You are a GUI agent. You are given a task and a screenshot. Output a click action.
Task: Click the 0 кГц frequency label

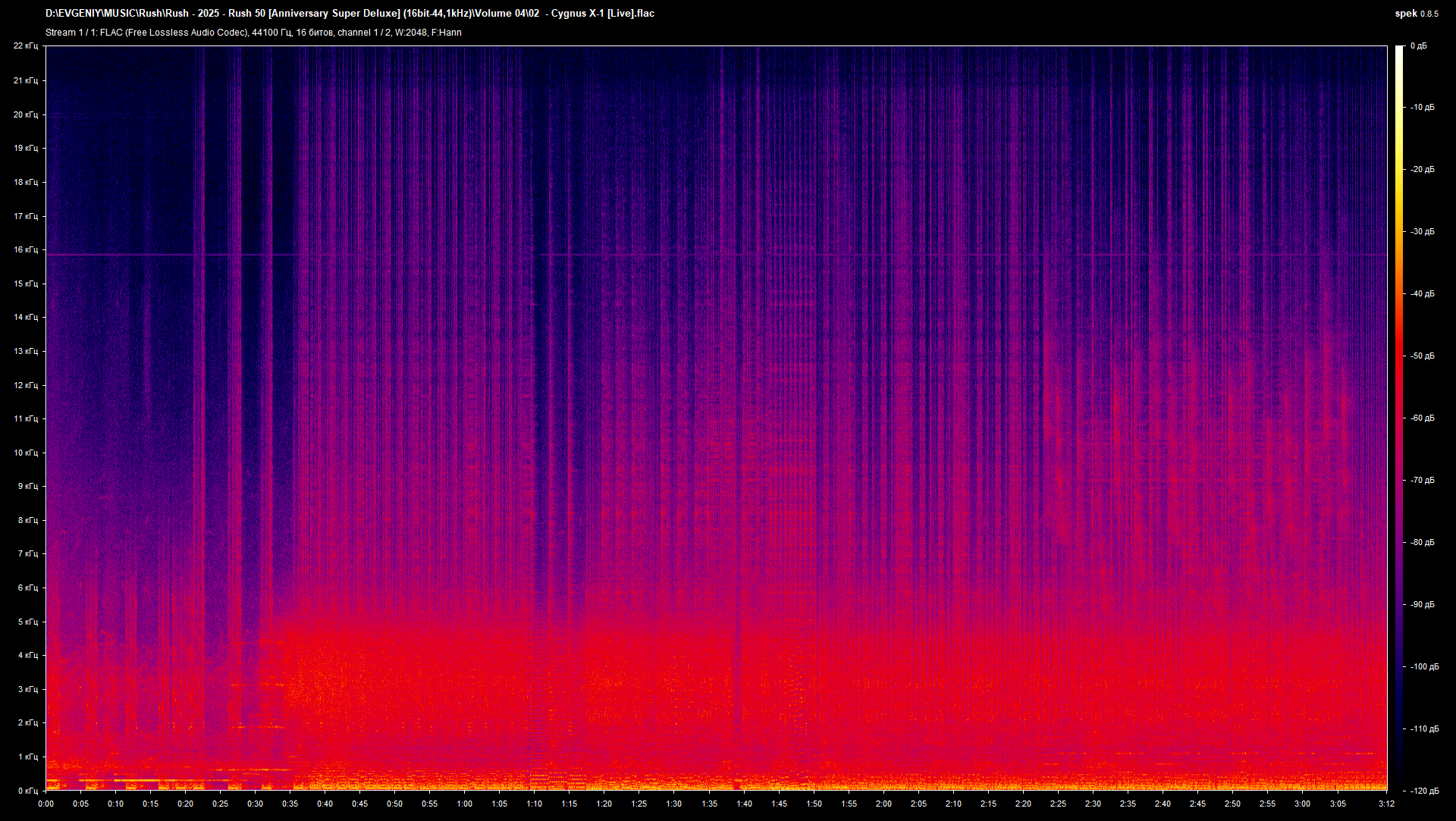pyautogui.click(x=27, y=791)
